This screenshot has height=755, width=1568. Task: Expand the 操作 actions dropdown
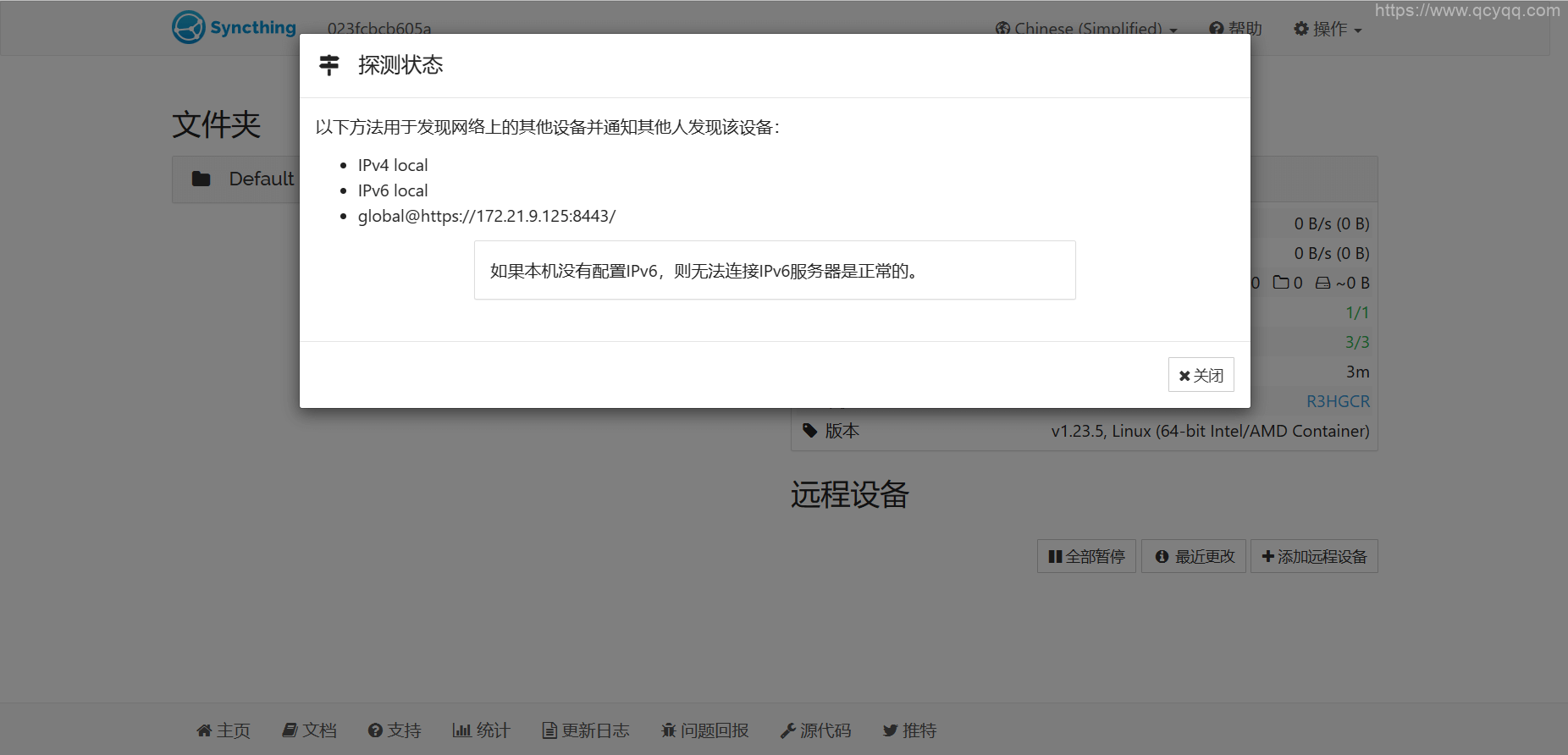tap(1328, 29)
